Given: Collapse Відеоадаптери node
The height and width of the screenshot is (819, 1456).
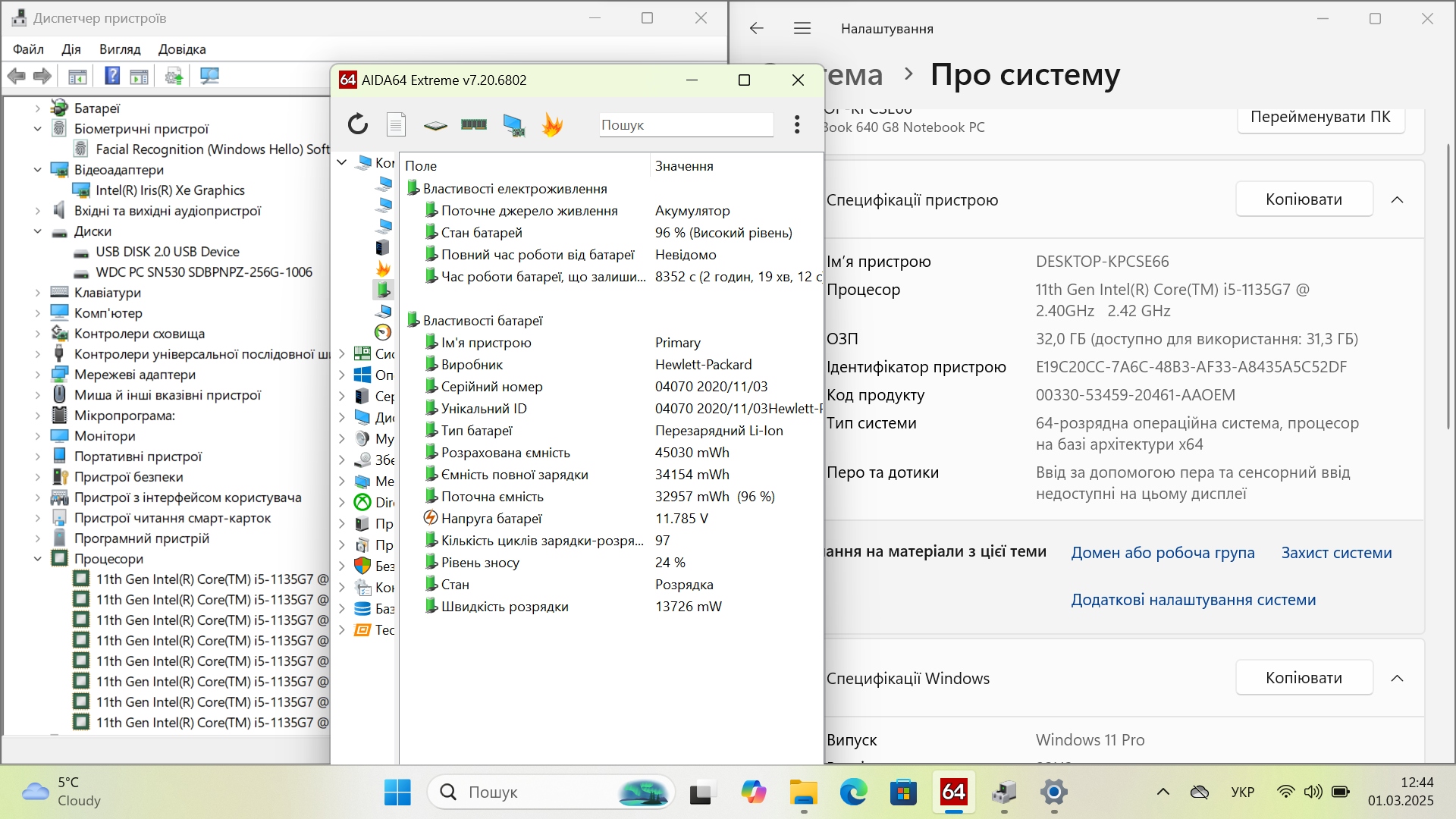Looking at the screenshot, I should pyautogui.click(x=38, y=170).
